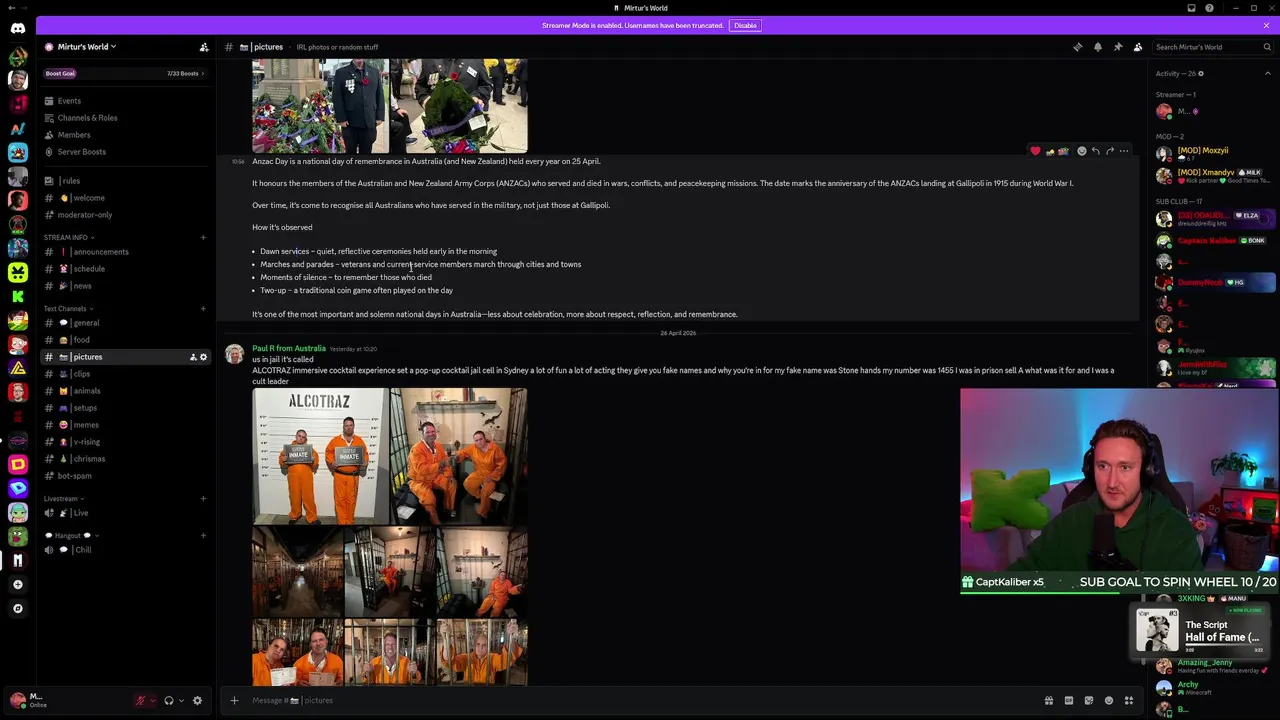Open edit channel gear on pictures channel
1280x720 pixels.
[x=203, y=357]
